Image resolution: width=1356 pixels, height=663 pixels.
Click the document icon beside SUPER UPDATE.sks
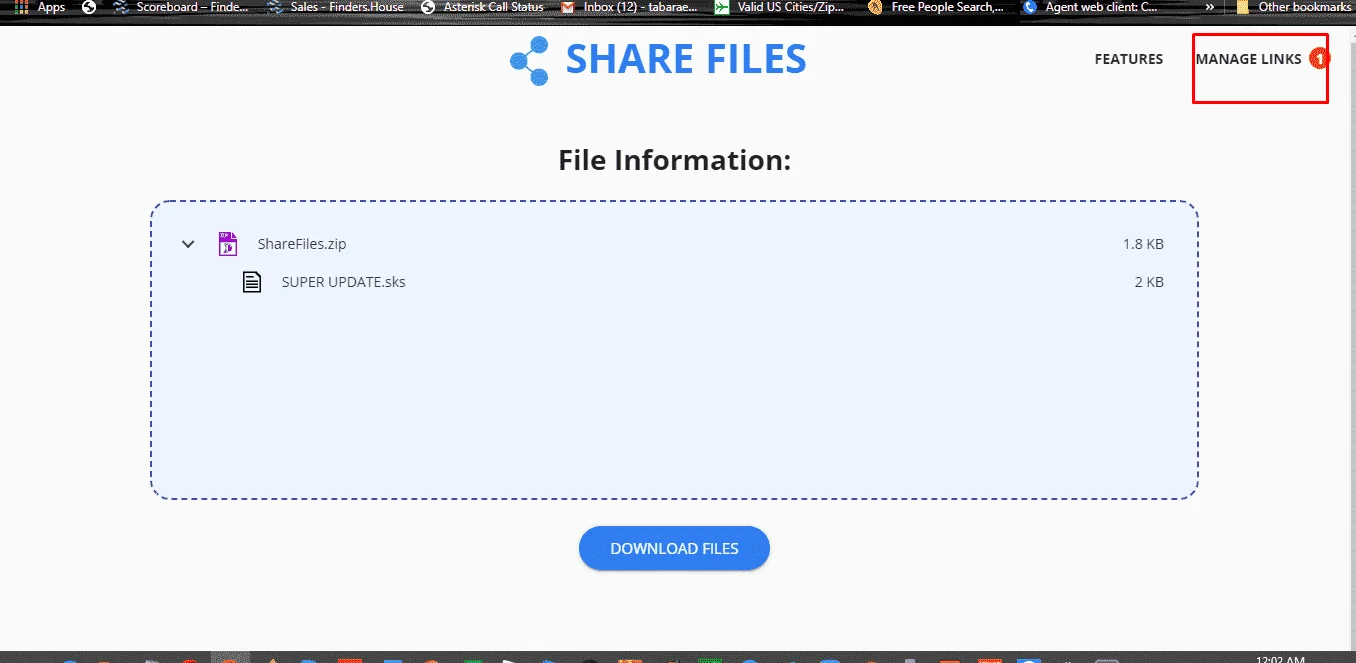(x=252, y=282)
